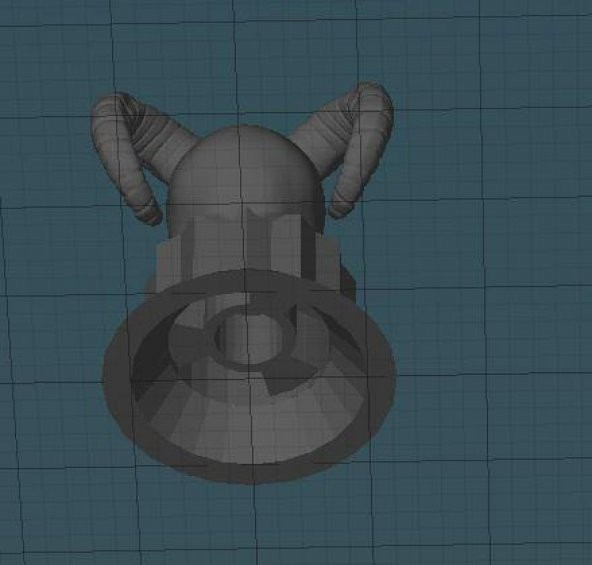Click the left rectangular side block of the body
The height and width of the screenshot is (565, 592).
tap(167, 264)
